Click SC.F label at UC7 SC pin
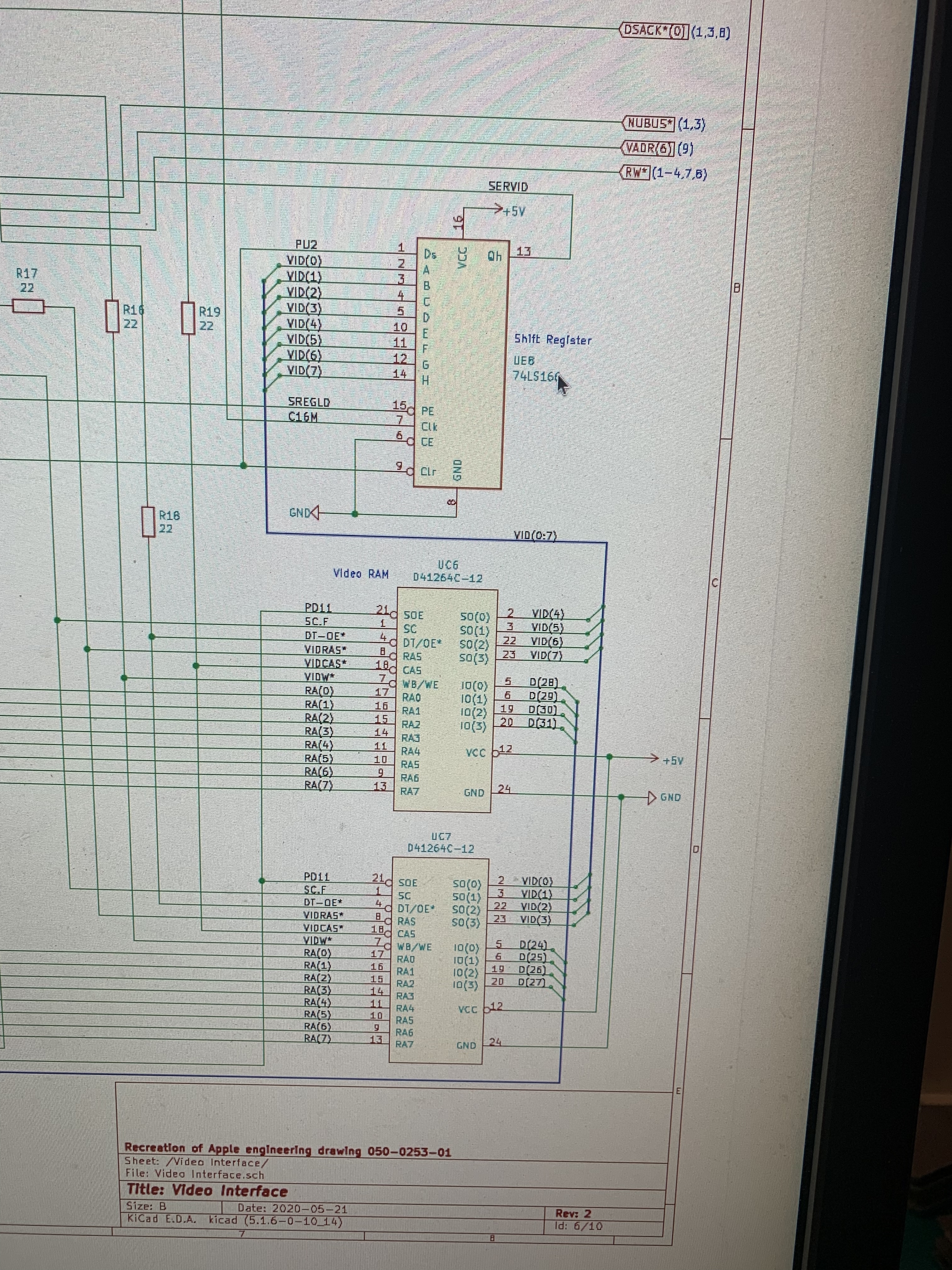The width and height of the screenshot is (952, 1270). pos(315,890)
